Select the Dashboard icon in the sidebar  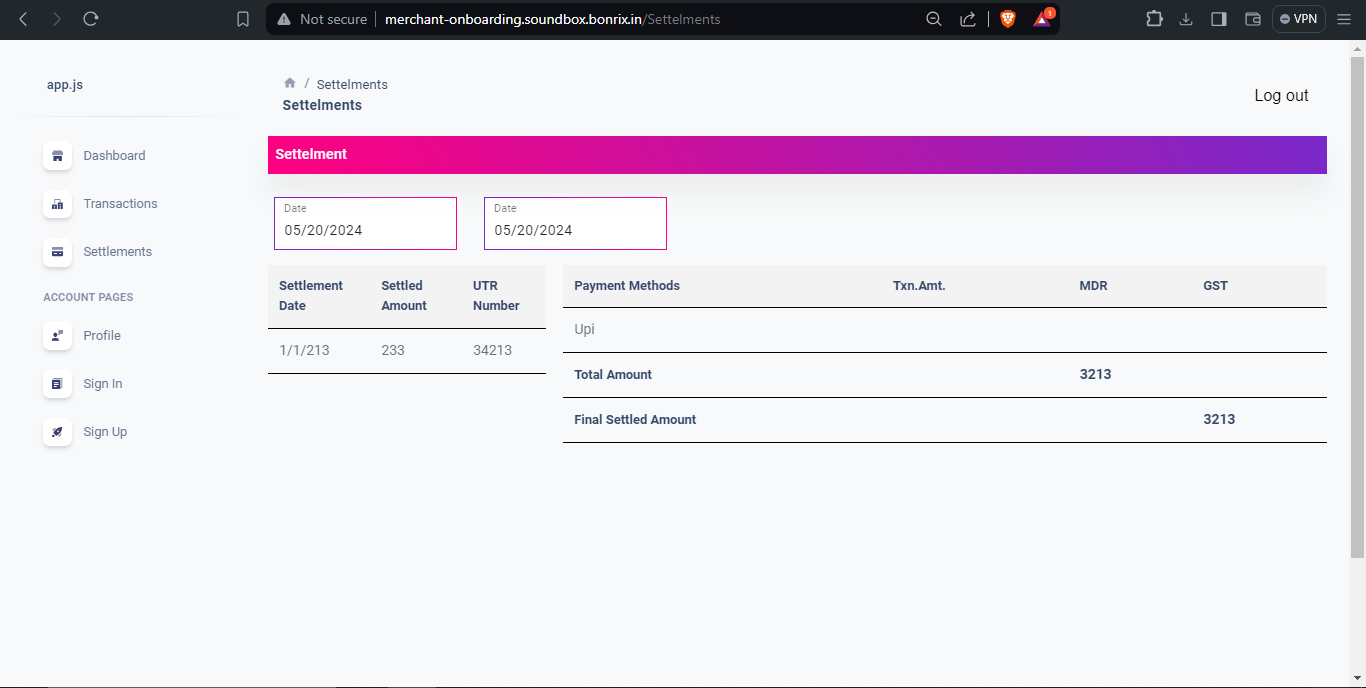(x=57, y=156)
